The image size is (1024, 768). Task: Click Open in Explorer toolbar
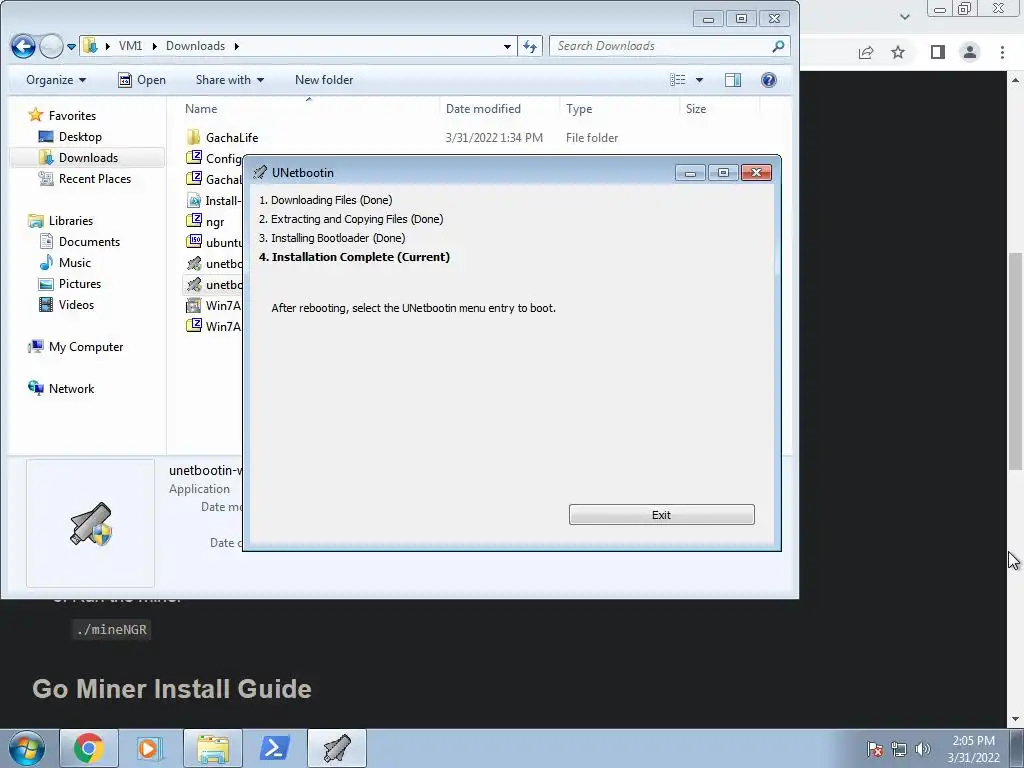[142, 80]
